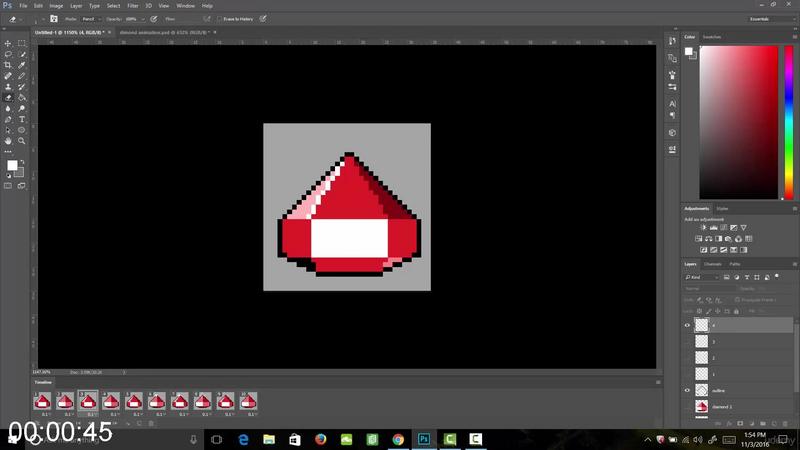The image size is (800, 450).
Task: Open the brush settings panel icon in options bar
Action: click(54, 19)
